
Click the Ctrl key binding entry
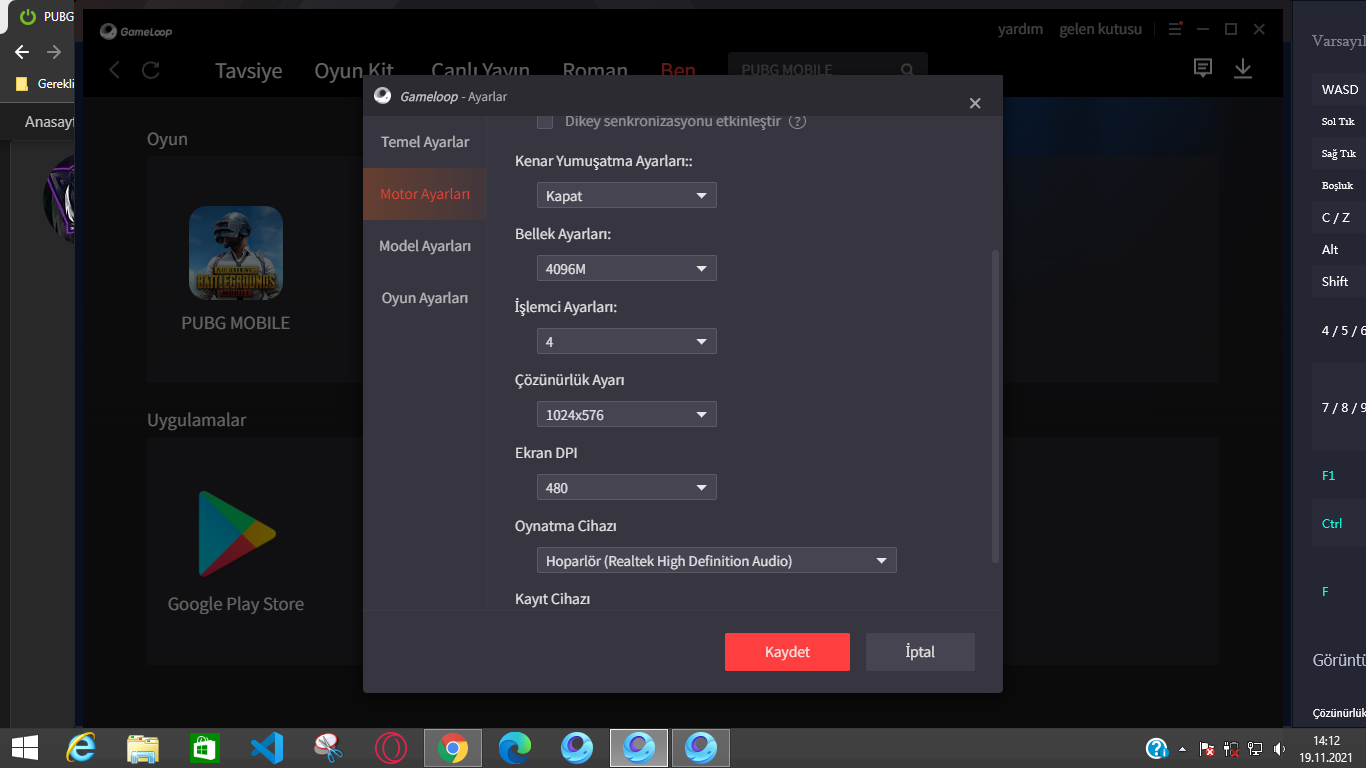(x=1339, y=523)
